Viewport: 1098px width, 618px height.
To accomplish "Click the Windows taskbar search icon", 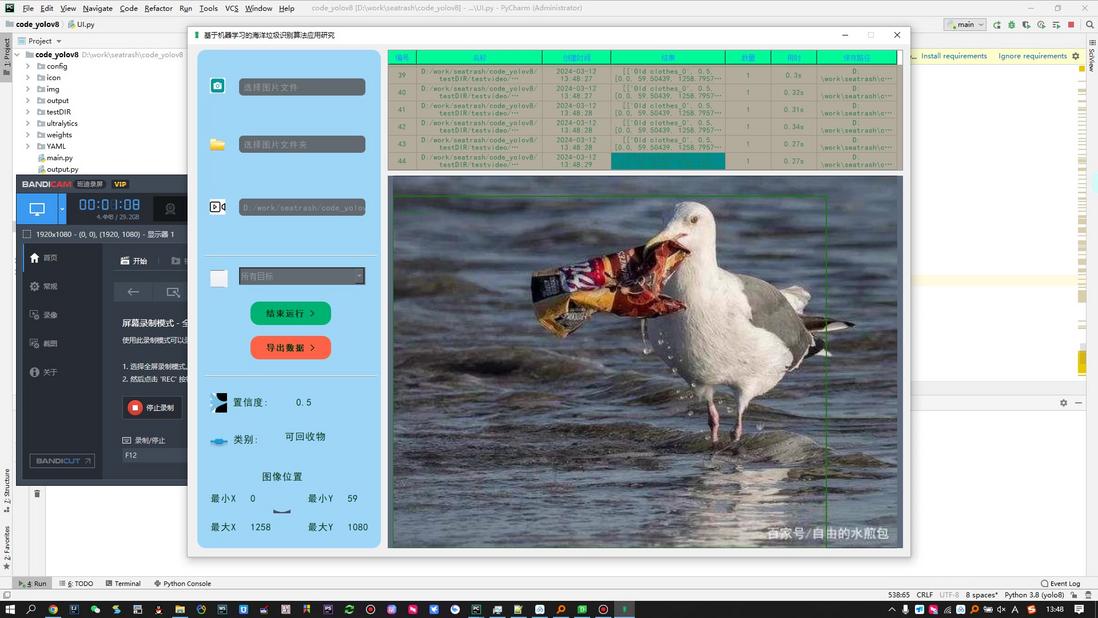I will pyautogui.click(x=31, y=610).
